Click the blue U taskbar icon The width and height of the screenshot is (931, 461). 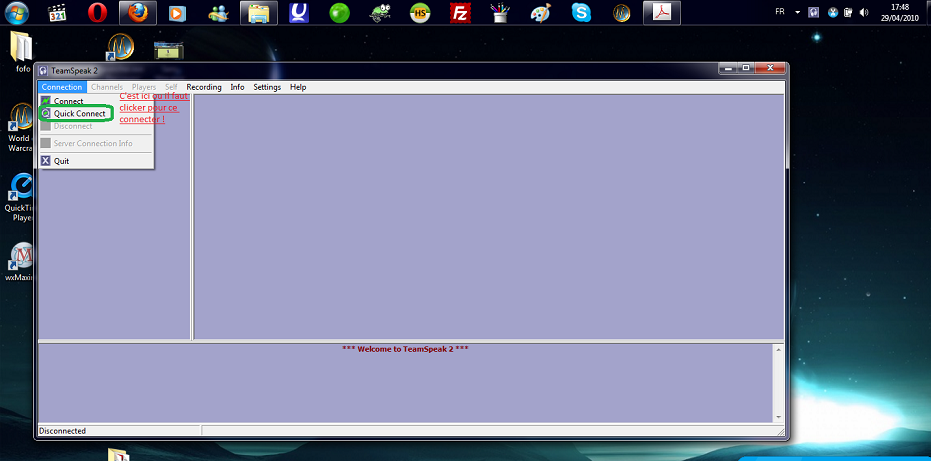[x=299, y=12]
